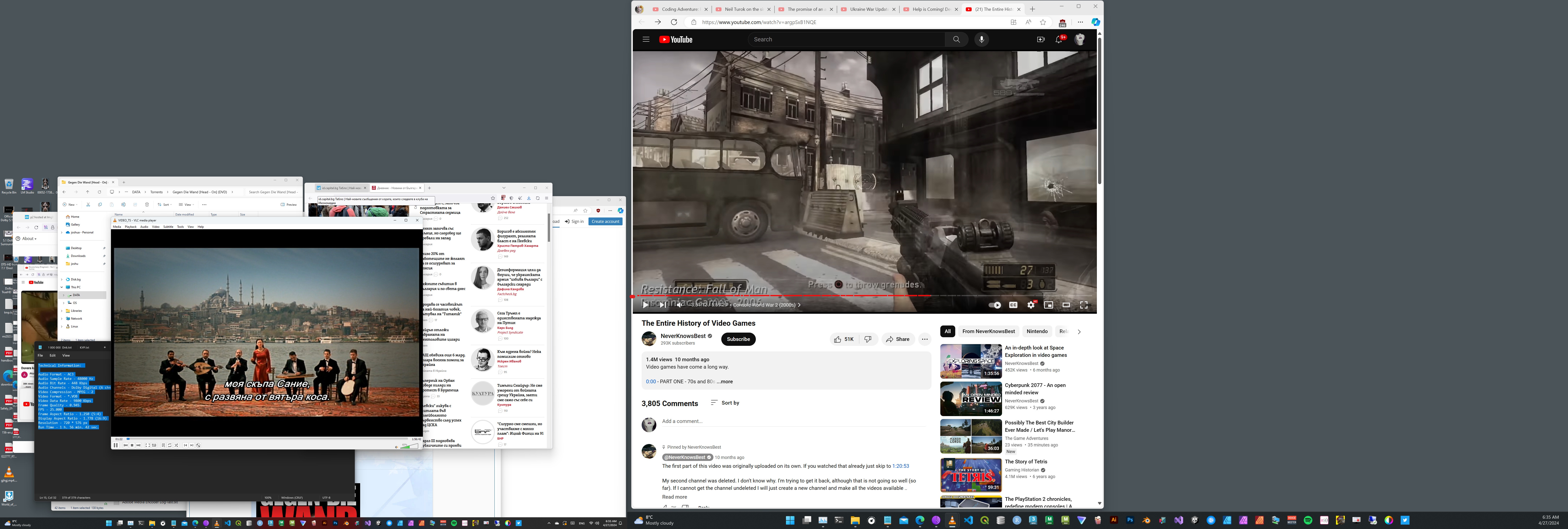1568x529 pixels.
Task: Stop playback in VLC
Action: tap(132, 445)
